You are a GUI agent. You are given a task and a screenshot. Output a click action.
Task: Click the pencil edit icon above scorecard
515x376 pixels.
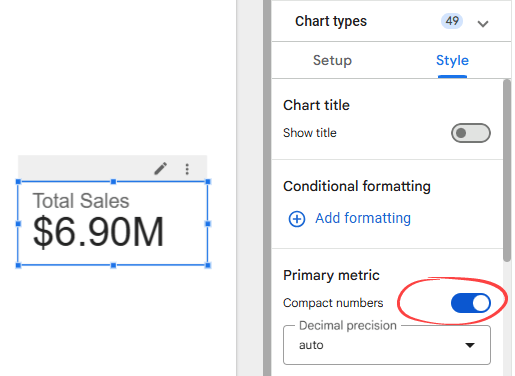[x=160, y=169]
